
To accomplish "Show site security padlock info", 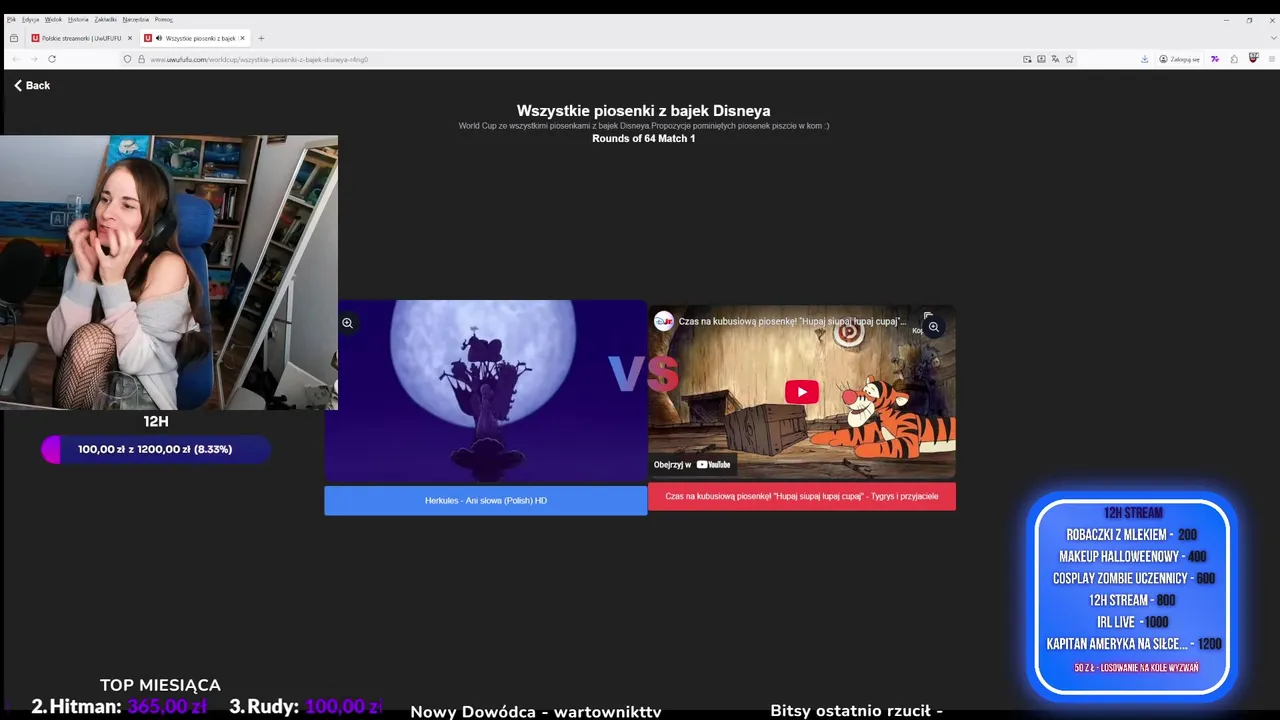I will pos(141,59).
